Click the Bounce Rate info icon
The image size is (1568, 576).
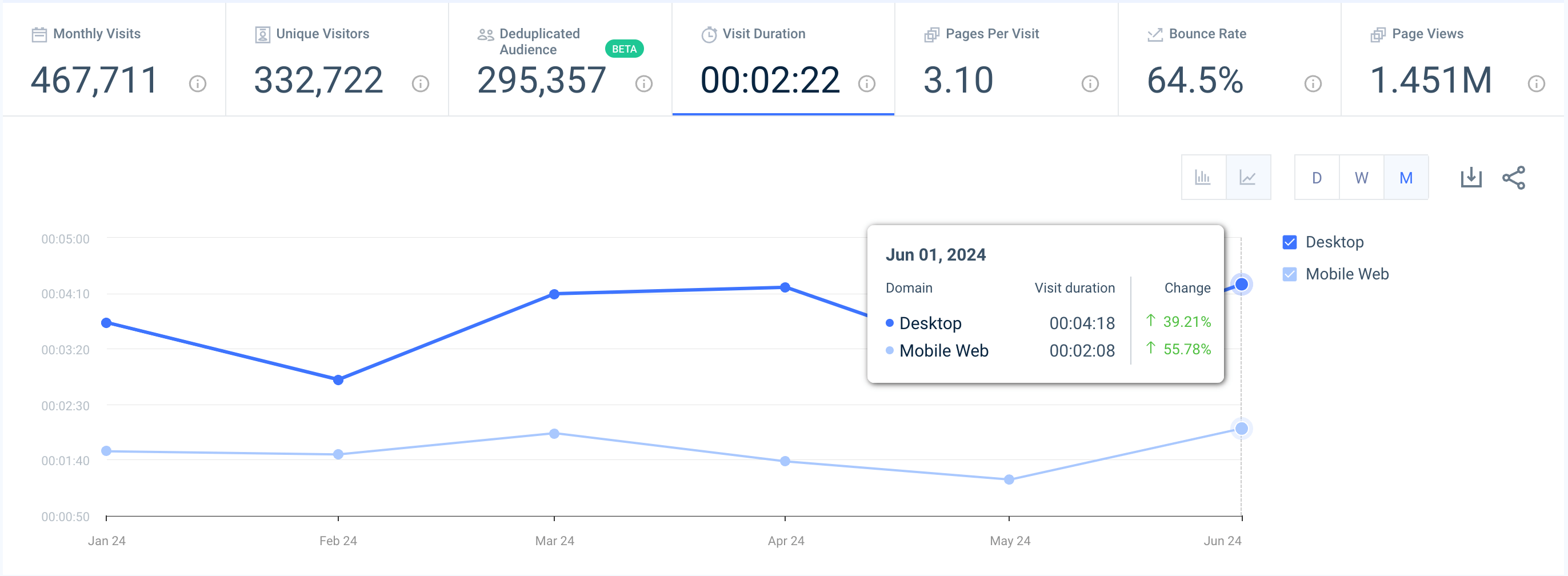coord(1313,83)
